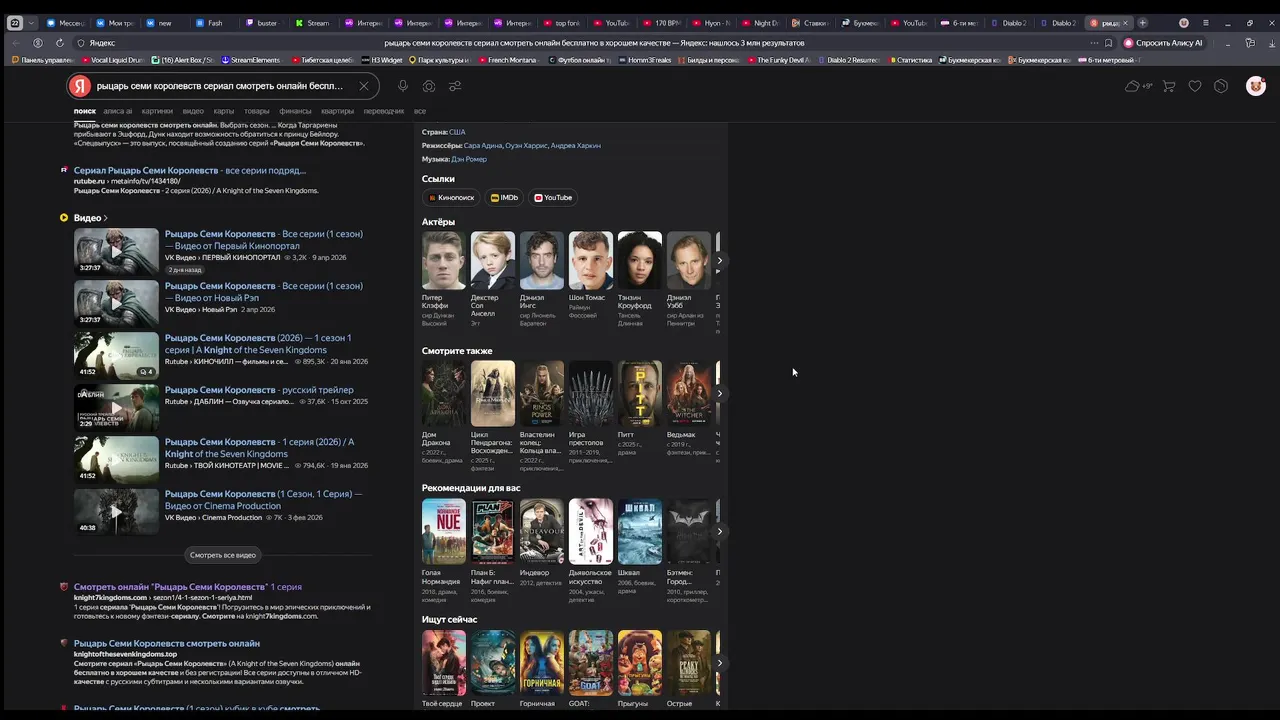This screenshot has height=720, width=1280.
Task: Click Смотреть все видео button
Action: coord(223,555)
